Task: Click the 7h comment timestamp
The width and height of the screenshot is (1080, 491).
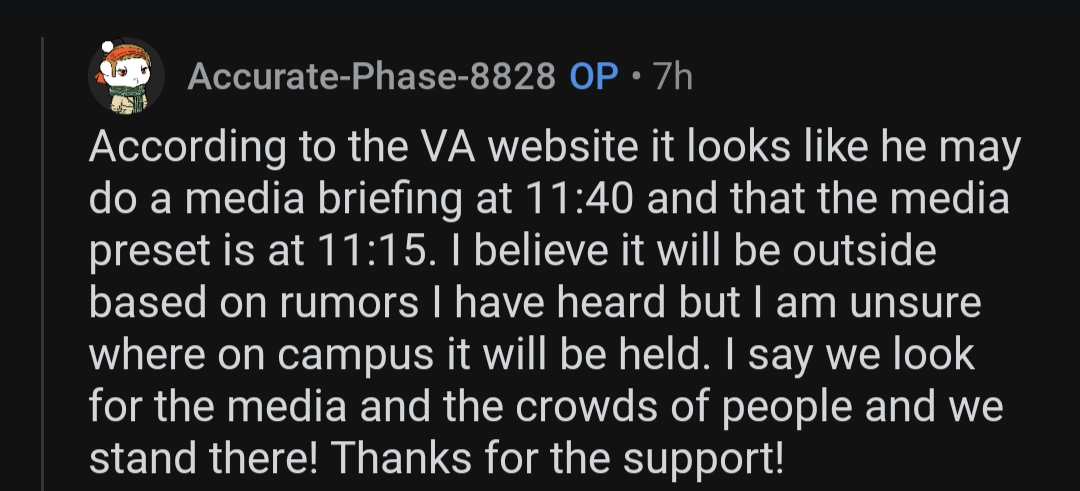Action: coord(671,77)
